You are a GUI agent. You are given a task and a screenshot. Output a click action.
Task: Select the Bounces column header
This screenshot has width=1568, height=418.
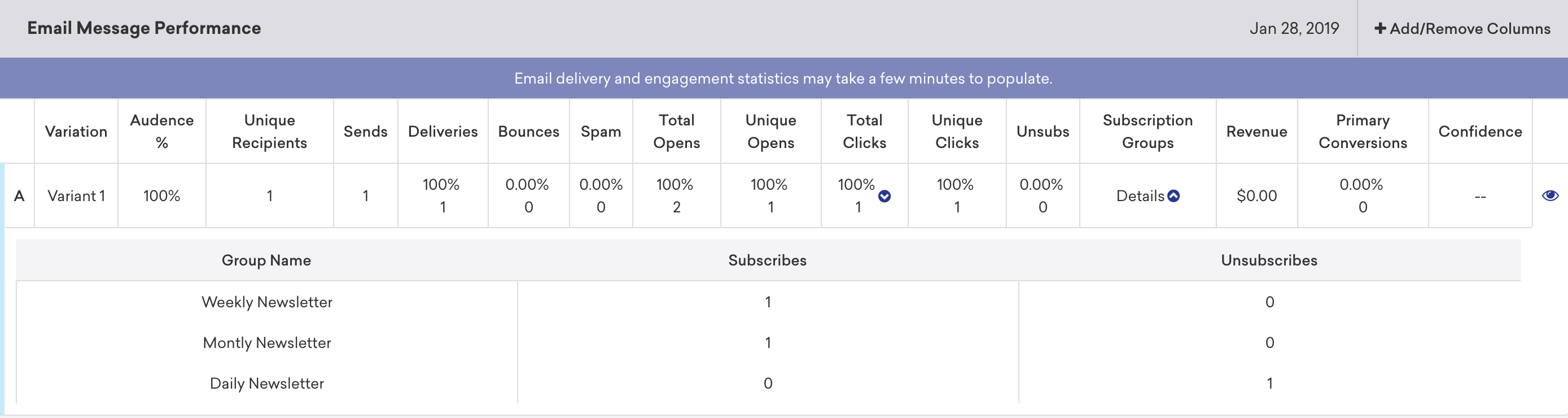click(528, 132)
